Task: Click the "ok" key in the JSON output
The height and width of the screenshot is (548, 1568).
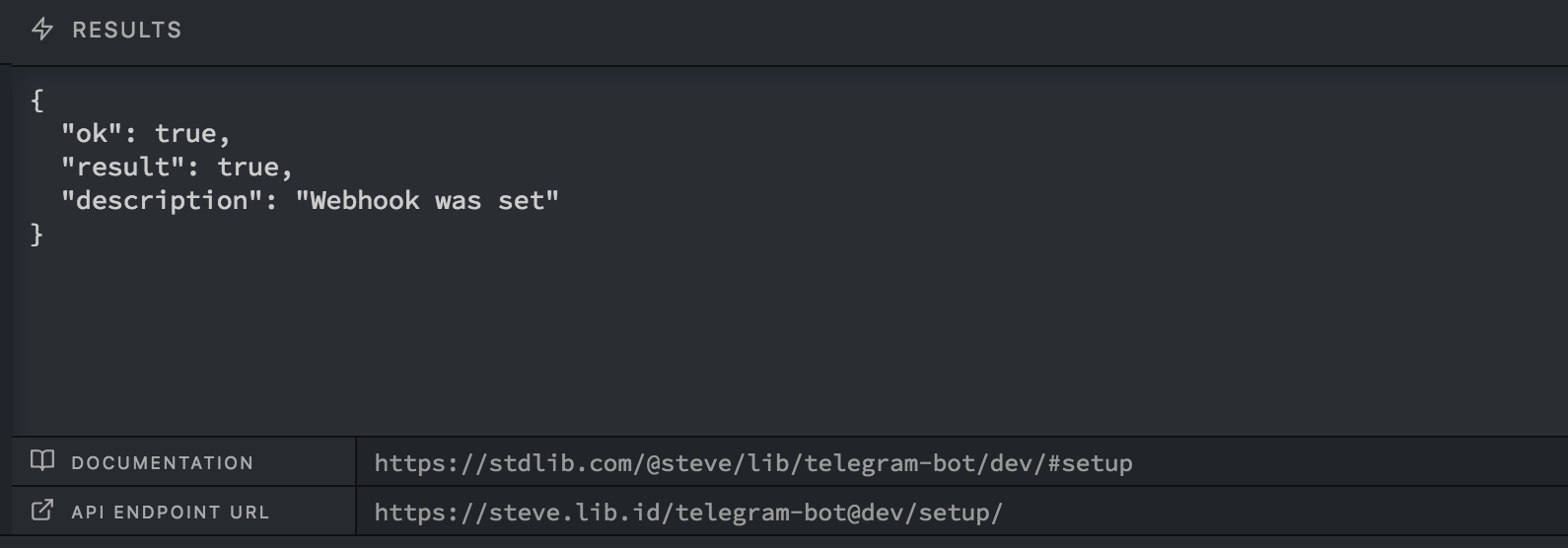Action: pyautogui.click(x=92, y=134)
